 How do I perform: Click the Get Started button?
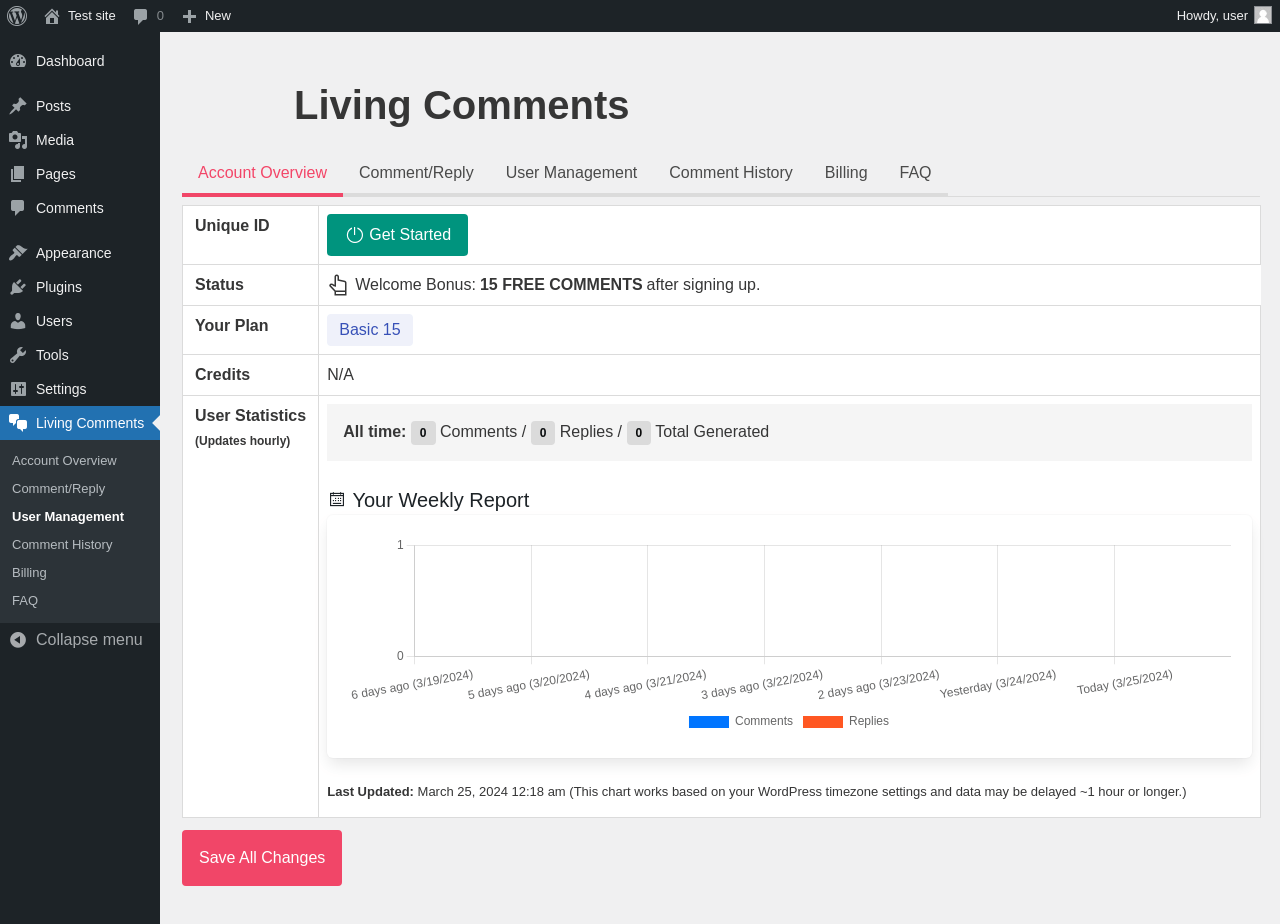(x=397, y=235)
